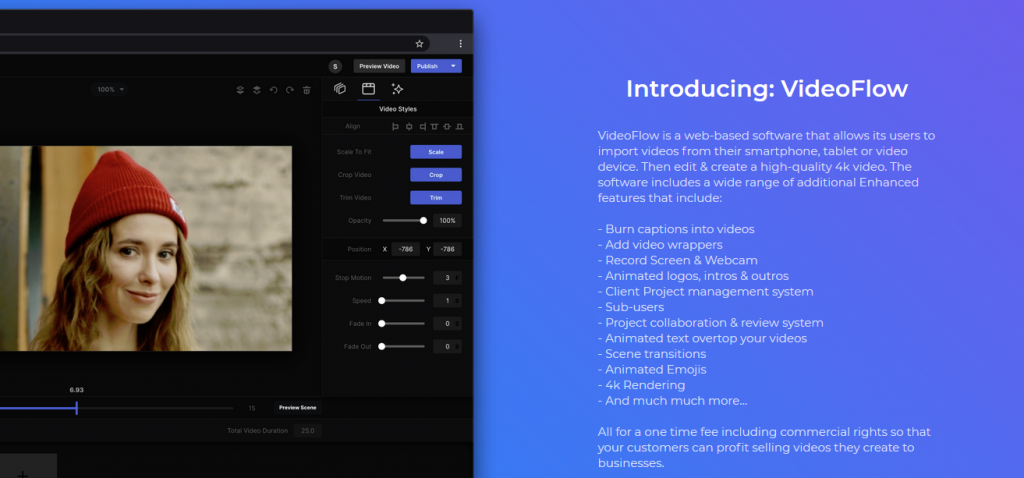Click the timeline playhead at 6.93
Image resolution: width=1024 pixels, height=478 pixels.
click(x=76, y=408)
